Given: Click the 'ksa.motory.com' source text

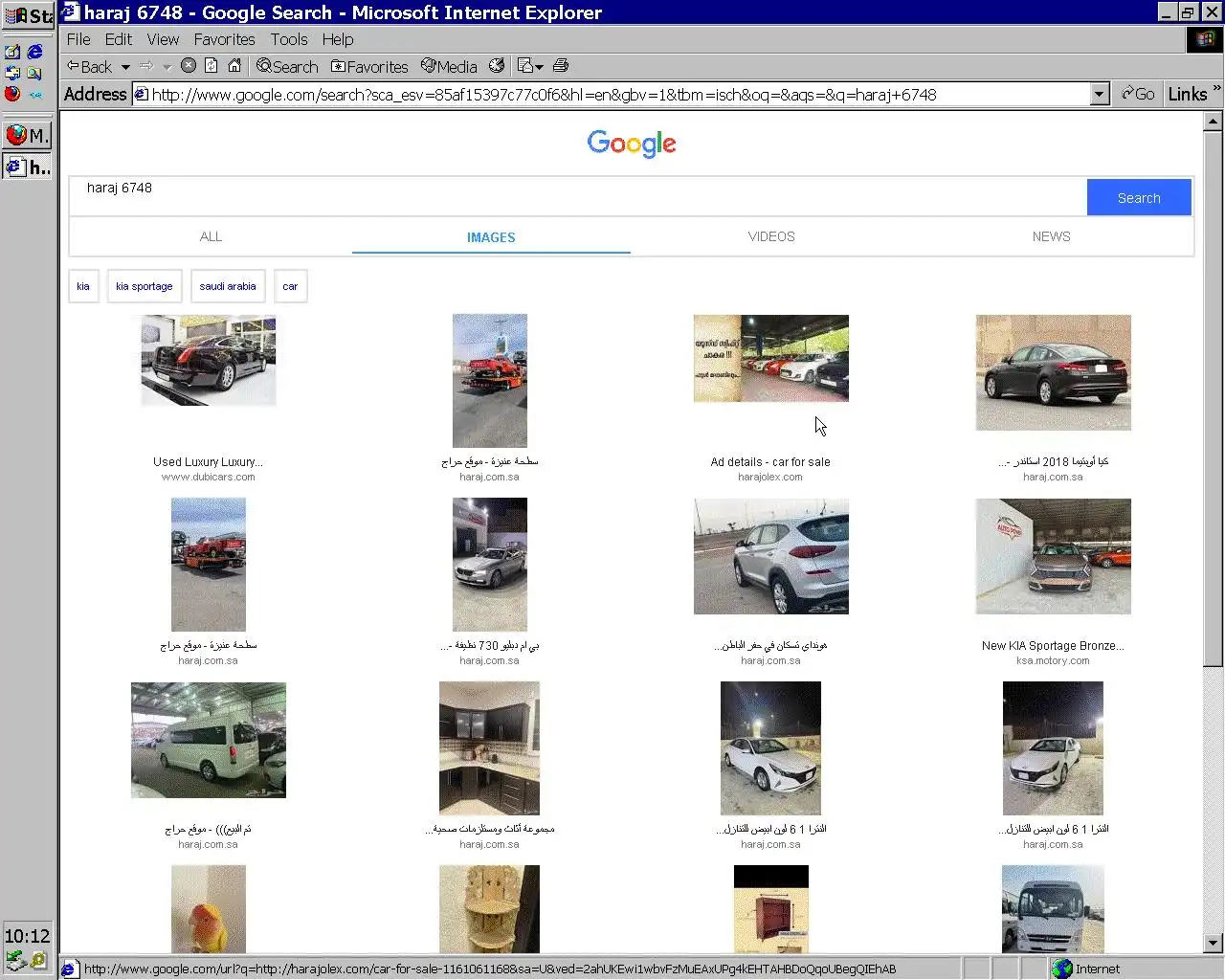Looking at the screenshot, I should click(x=1053, y=660).
